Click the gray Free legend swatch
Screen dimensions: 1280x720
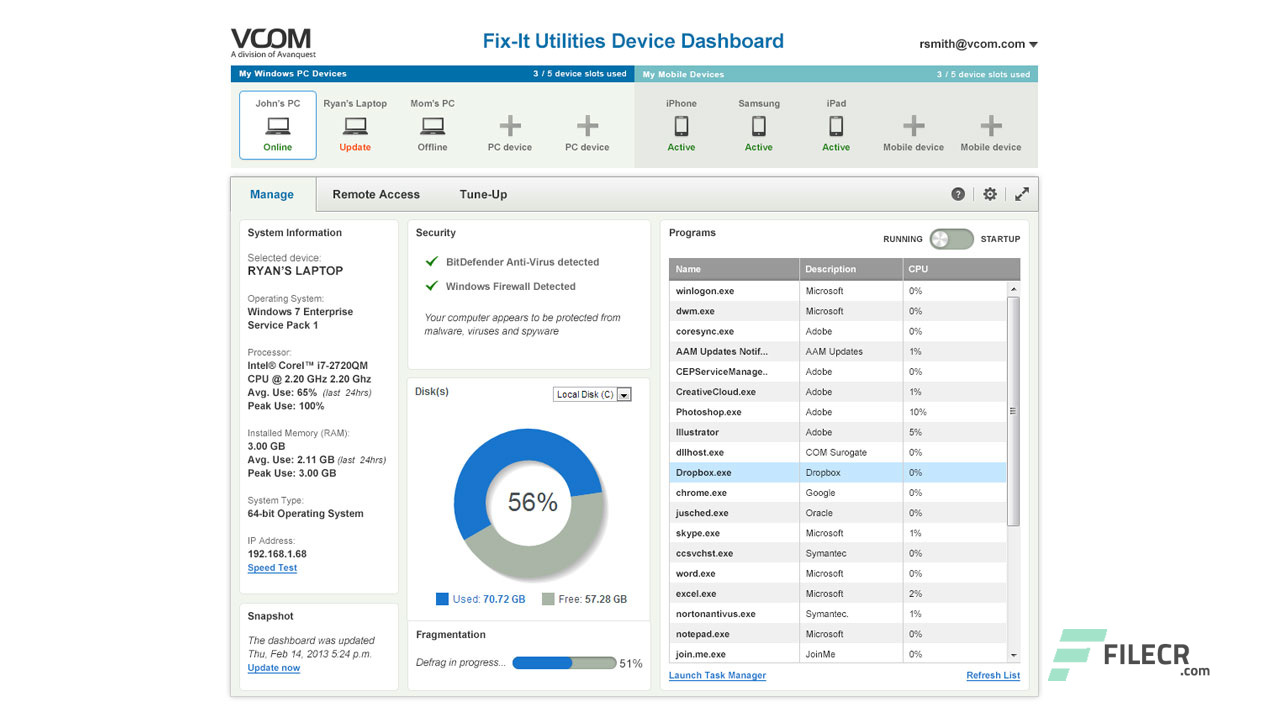pyautogui.click(x=548, y=599)
